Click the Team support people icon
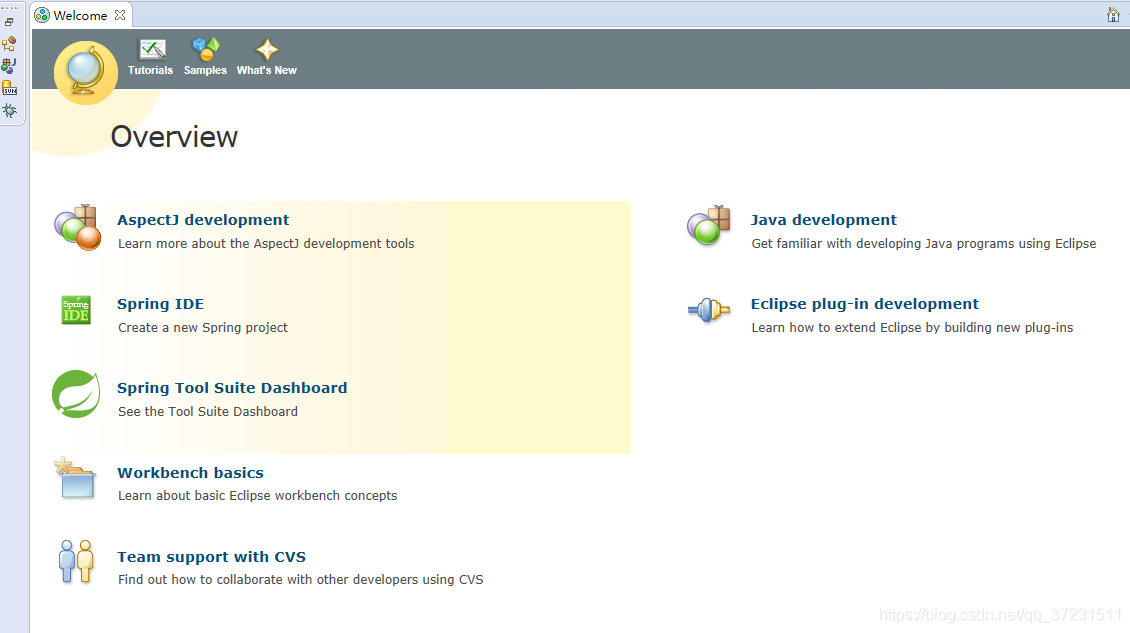The height and width of the screenshot is (633, 1130). pos(76,561)
